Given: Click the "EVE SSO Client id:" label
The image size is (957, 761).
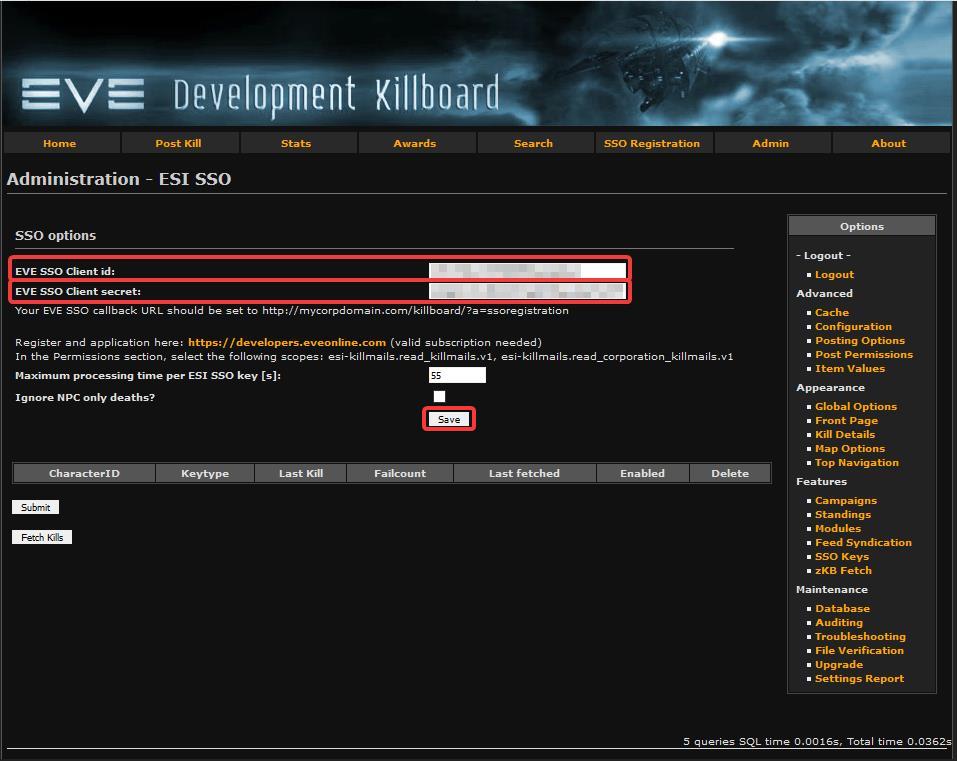Looking at the screenshot, I should [65, 272].
